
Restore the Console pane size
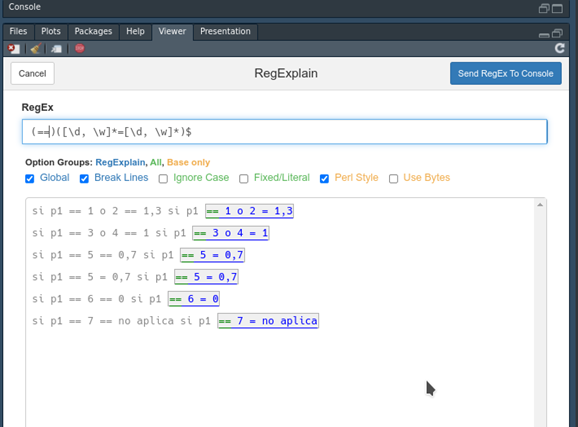point(544,8)
